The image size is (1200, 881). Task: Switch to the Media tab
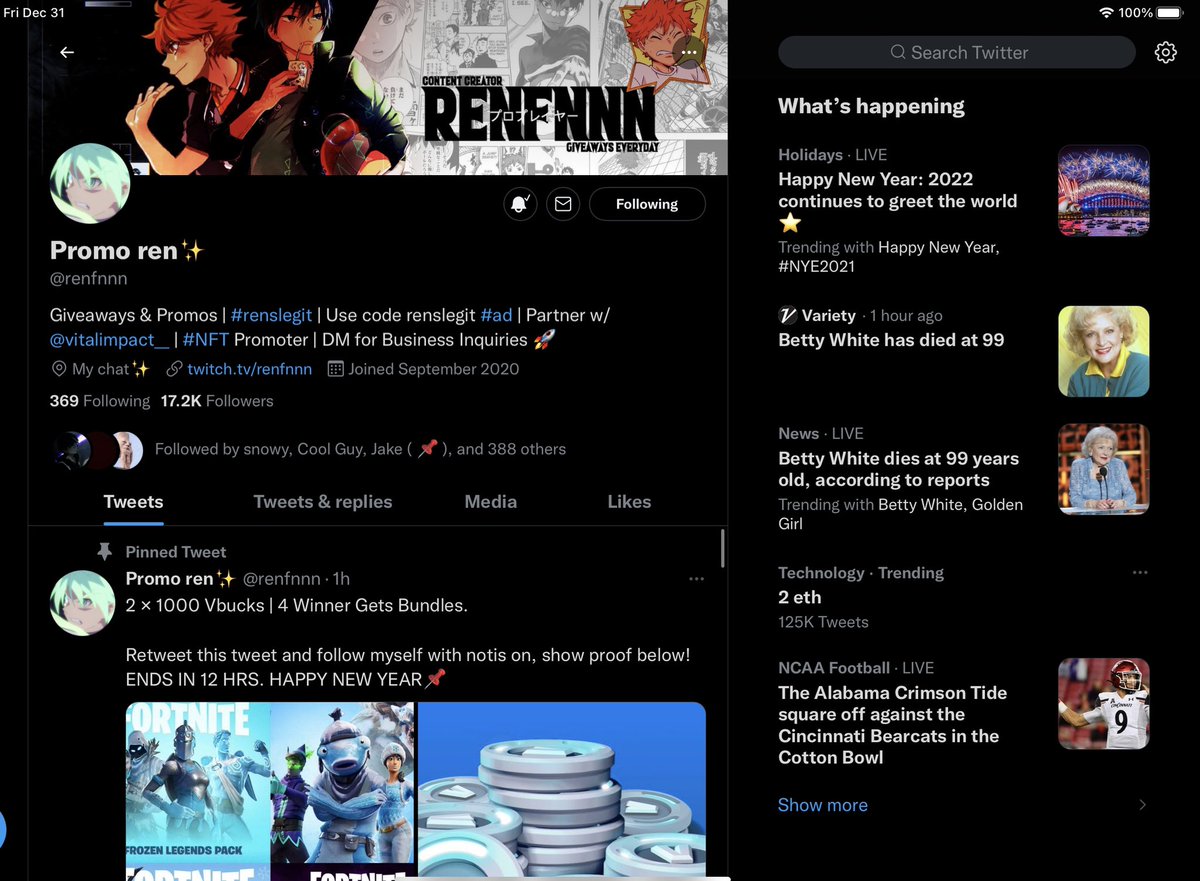(491, 502)
